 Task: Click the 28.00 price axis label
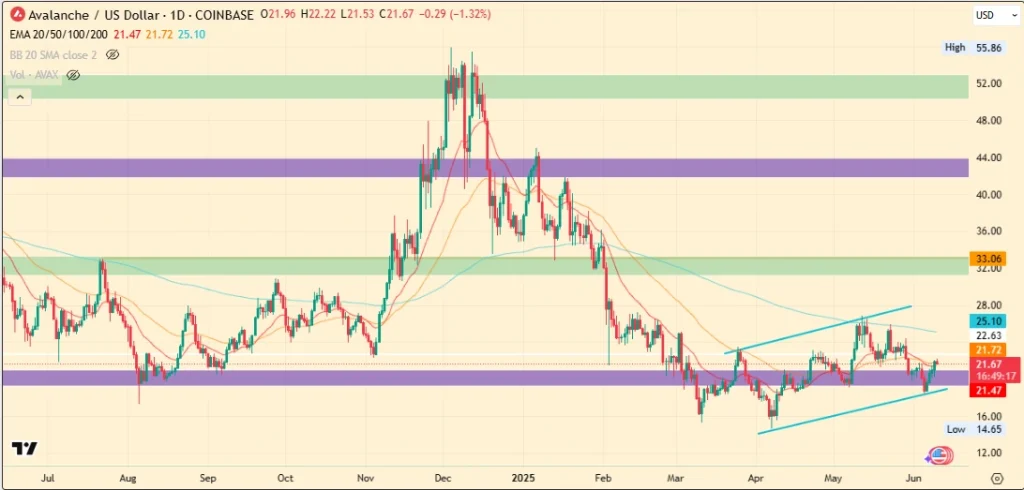[x=989, y=305]
